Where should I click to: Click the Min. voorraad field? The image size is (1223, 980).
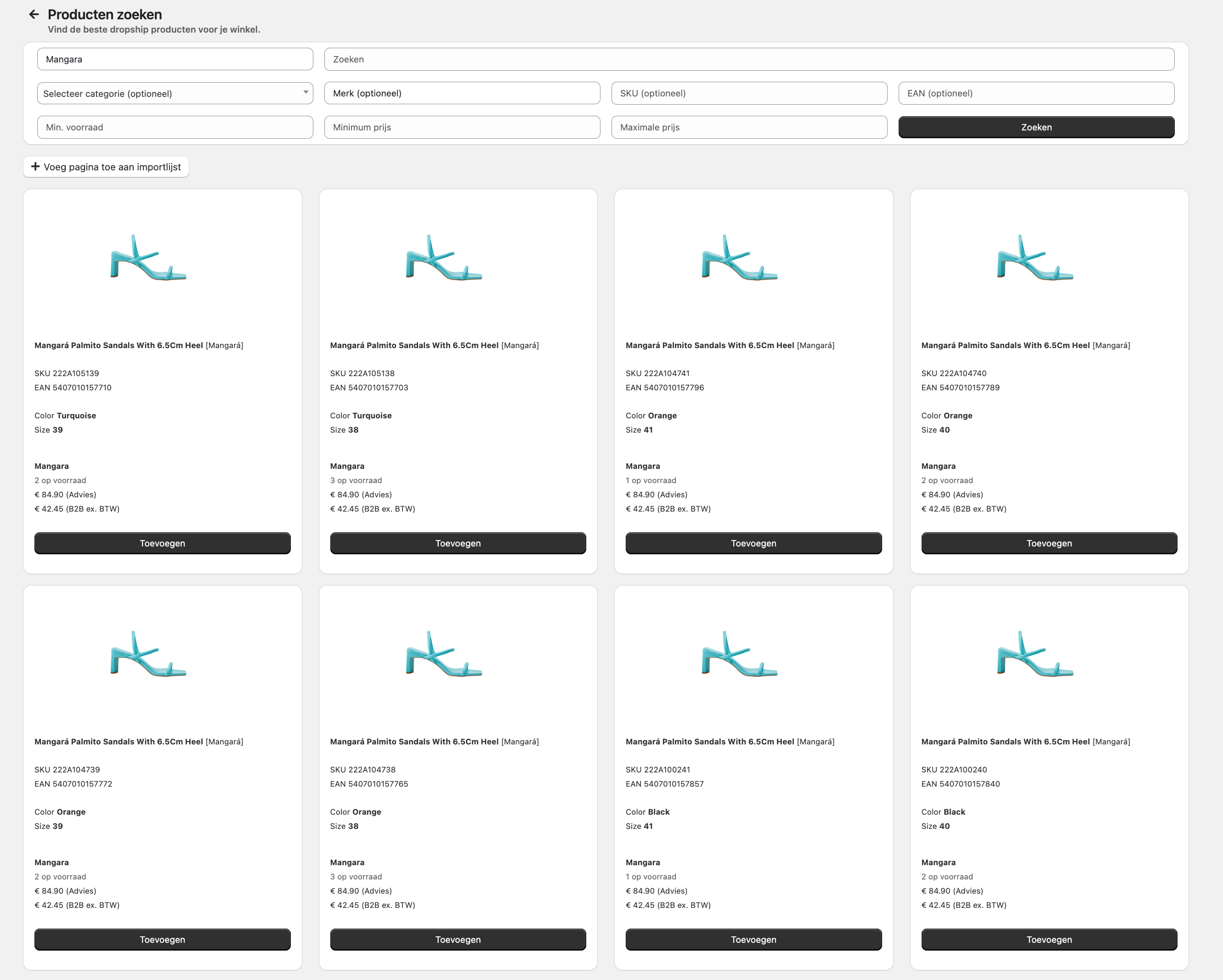point(175,128)
